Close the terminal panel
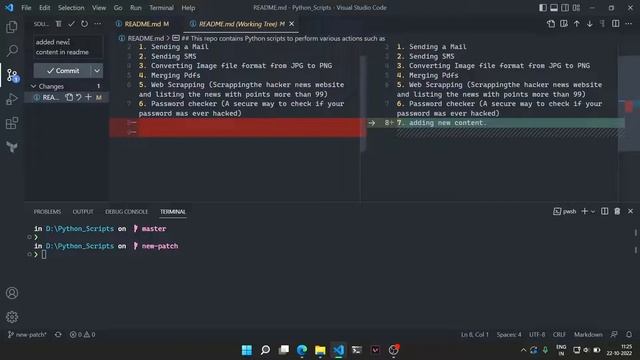The height and width of the screenshot is (360, 640). coord(630,211)
